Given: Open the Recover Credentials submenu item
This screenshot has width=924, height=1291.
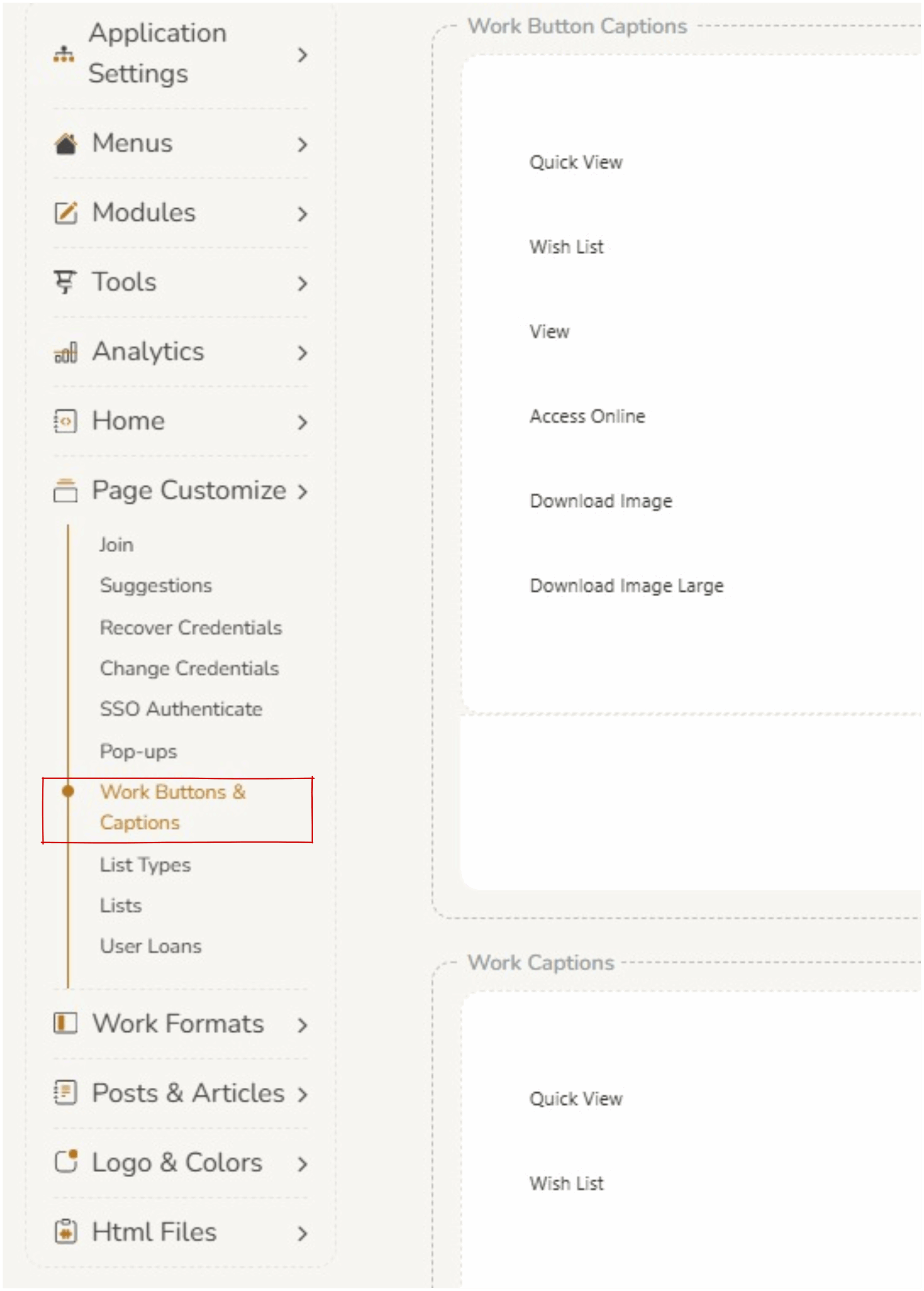Looking at the screenshot, I should click(191, 627).
